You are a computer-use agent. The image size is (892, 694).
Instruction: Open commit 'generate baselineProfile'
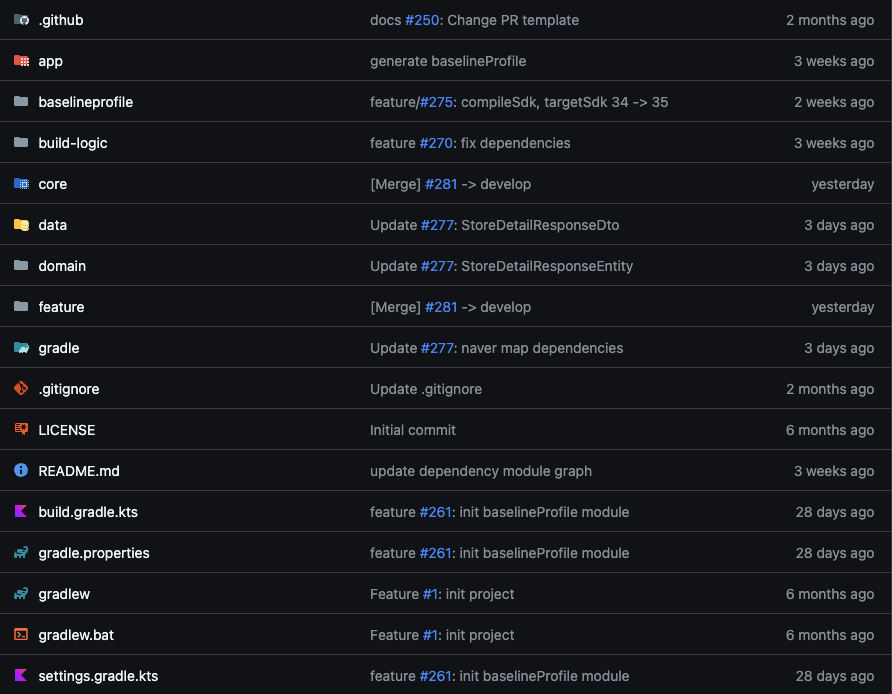tap(448, 61)
